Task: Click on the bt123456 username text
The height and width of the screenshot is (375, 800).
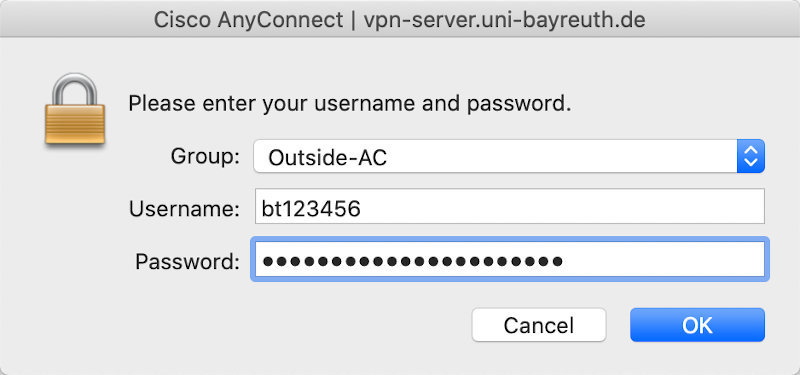Action: pyautogui.click(x=311, y=208)
